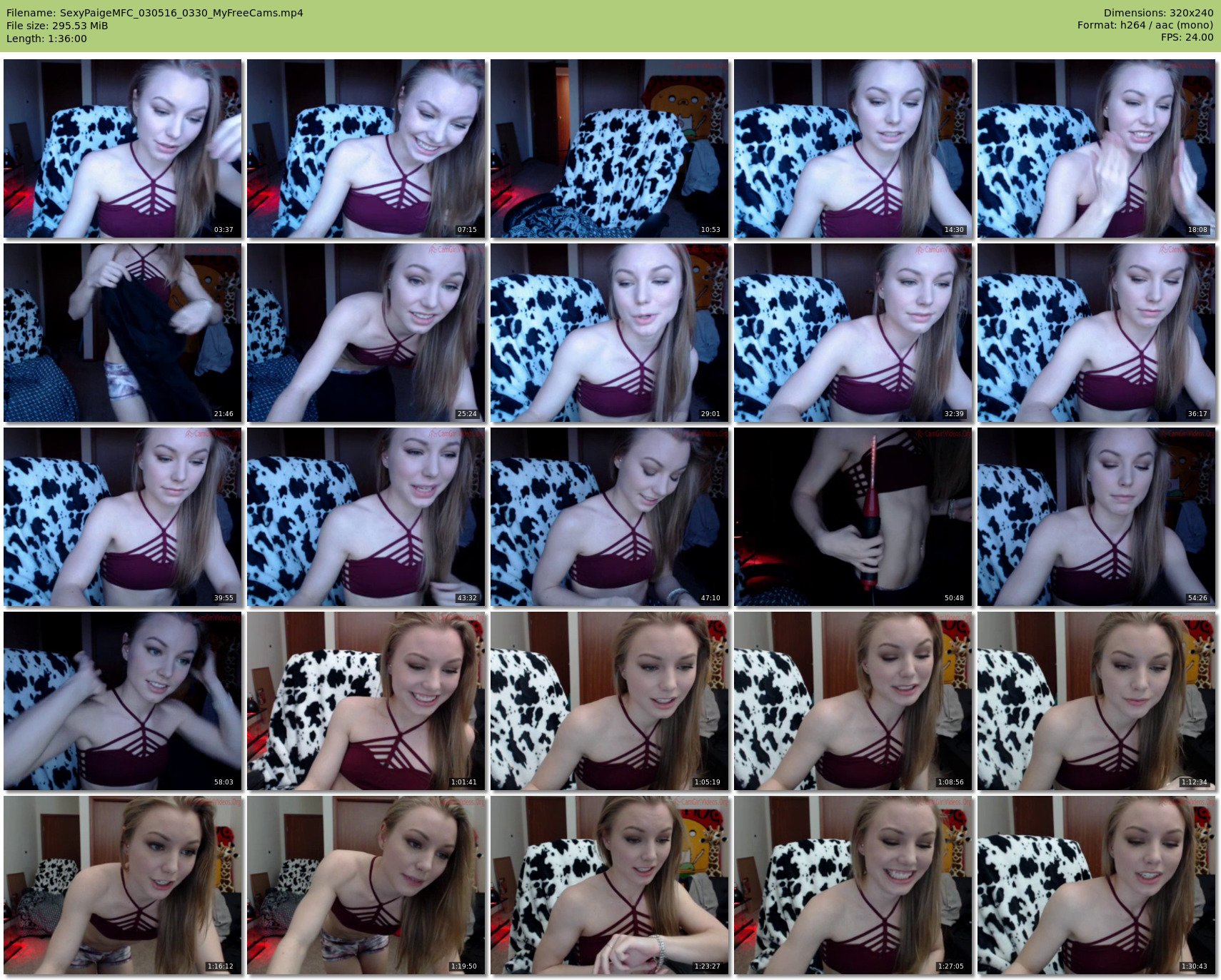1221x980 pixels.
Task: Pick the 32:39 frame
Action: 853,333
